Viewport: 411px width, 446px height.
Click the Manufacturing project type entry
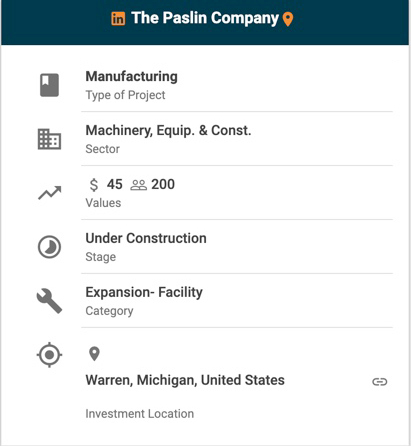tap(132, 76)
